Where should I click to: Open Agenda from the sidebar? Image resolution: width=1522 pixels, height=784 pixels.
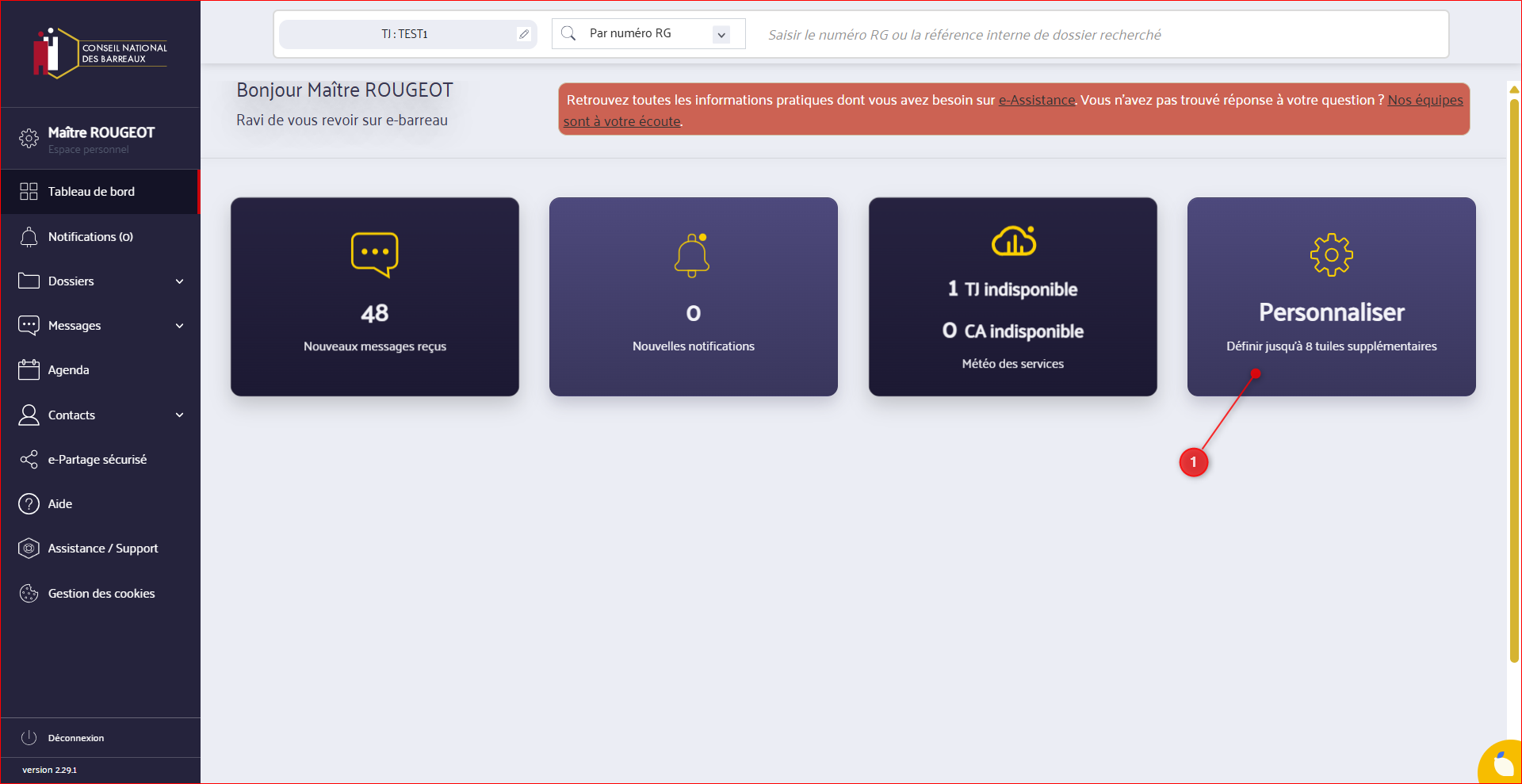69,370
